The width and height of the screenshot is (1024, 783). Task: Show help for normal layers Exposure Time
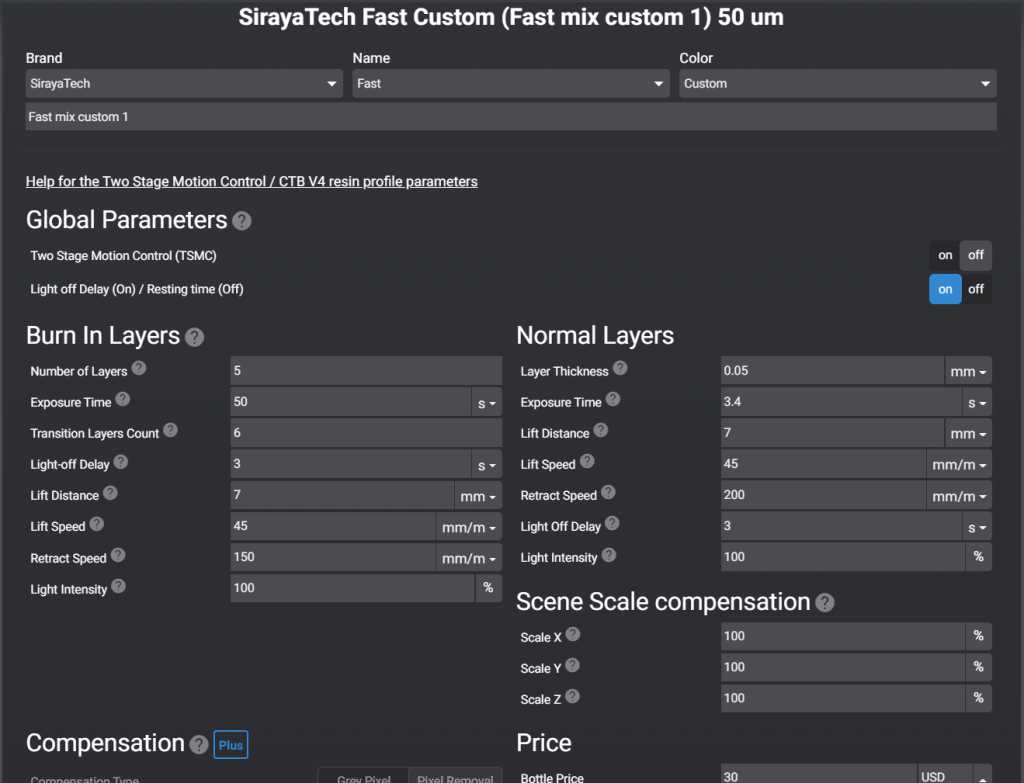click(613, 399)
